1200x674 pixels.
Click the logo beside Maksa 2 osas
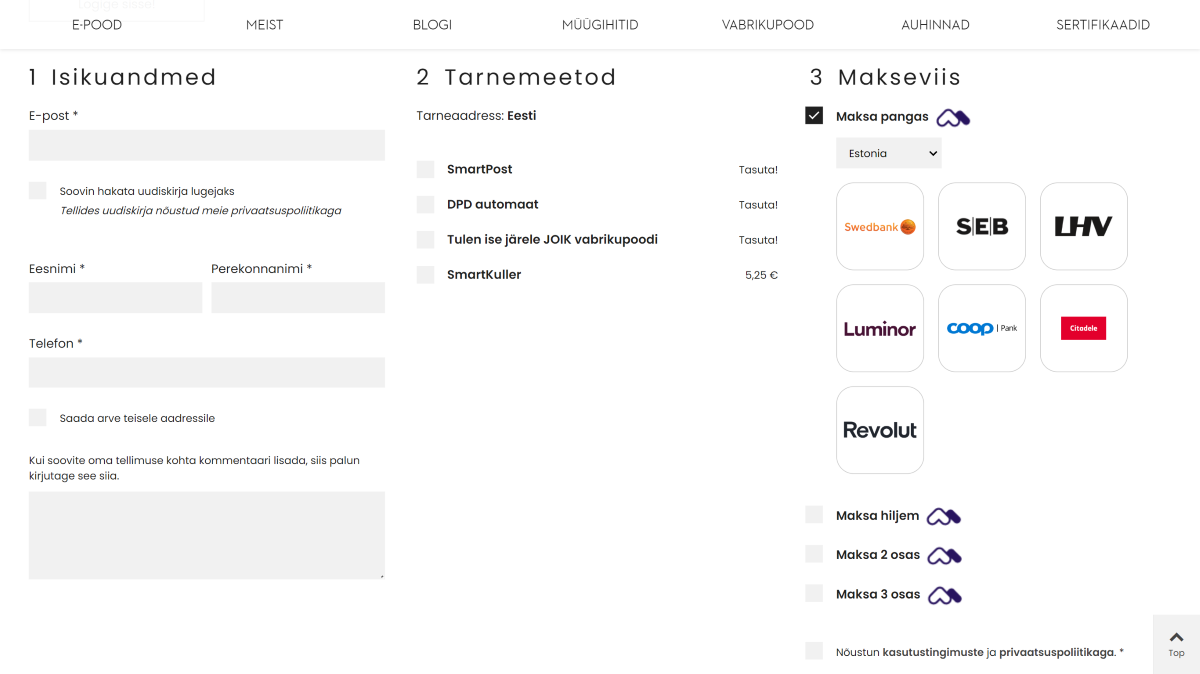pyautogui.click(x=945, y=556)
